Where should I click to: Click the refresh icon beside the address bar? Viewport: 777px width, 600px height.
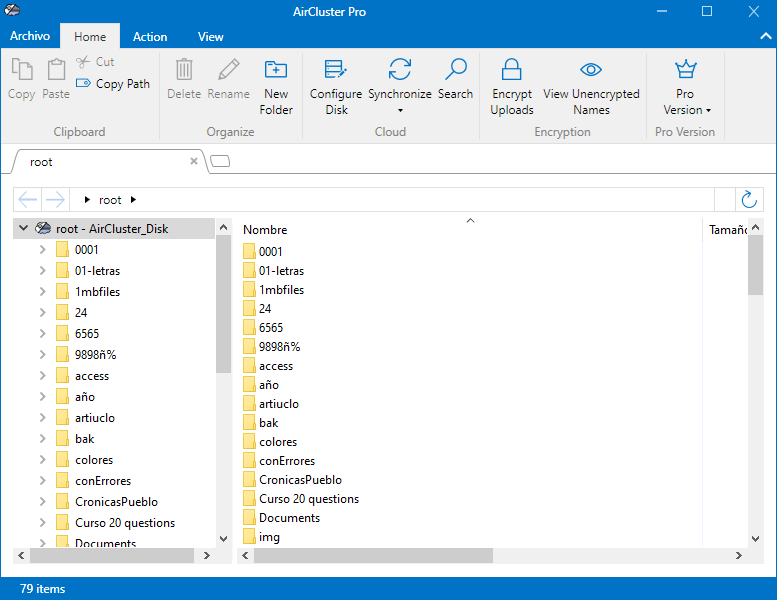click(x=749, y=199)
